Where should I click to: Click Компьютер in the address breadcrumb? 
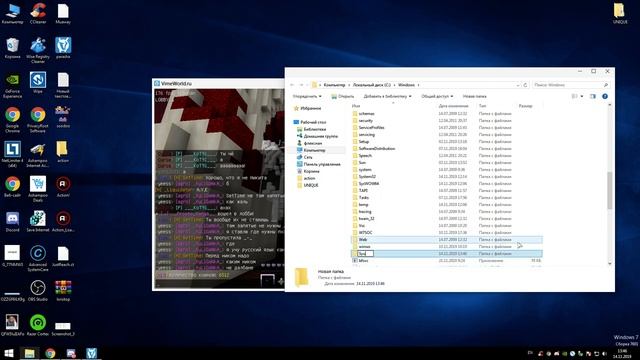[x=334, y=85]
